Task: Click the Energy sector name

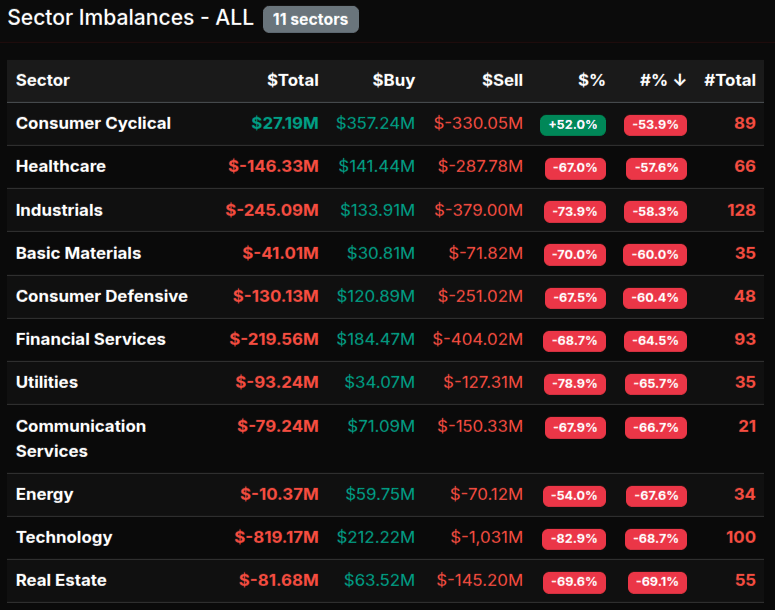Action: 44,494
